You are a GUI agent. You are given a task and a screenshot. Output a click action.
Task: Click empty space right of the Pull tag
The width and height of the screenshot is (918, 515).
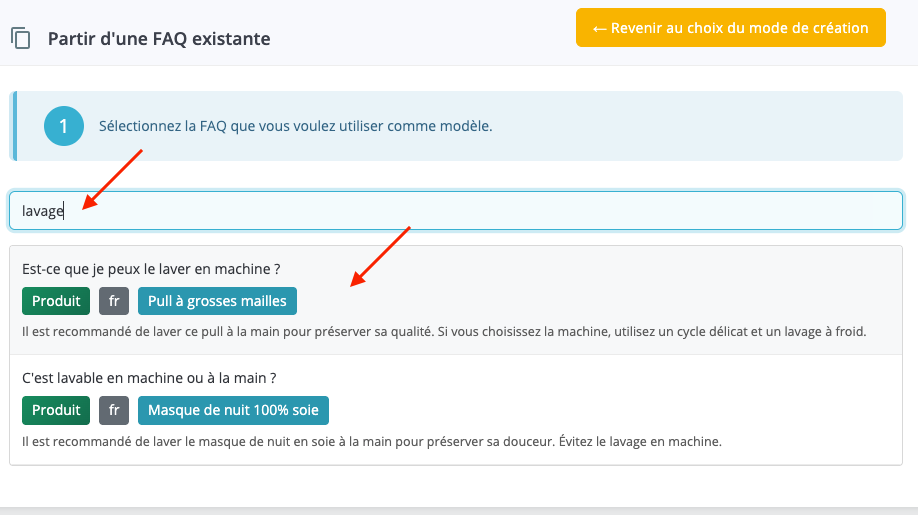tap(600, 301)
